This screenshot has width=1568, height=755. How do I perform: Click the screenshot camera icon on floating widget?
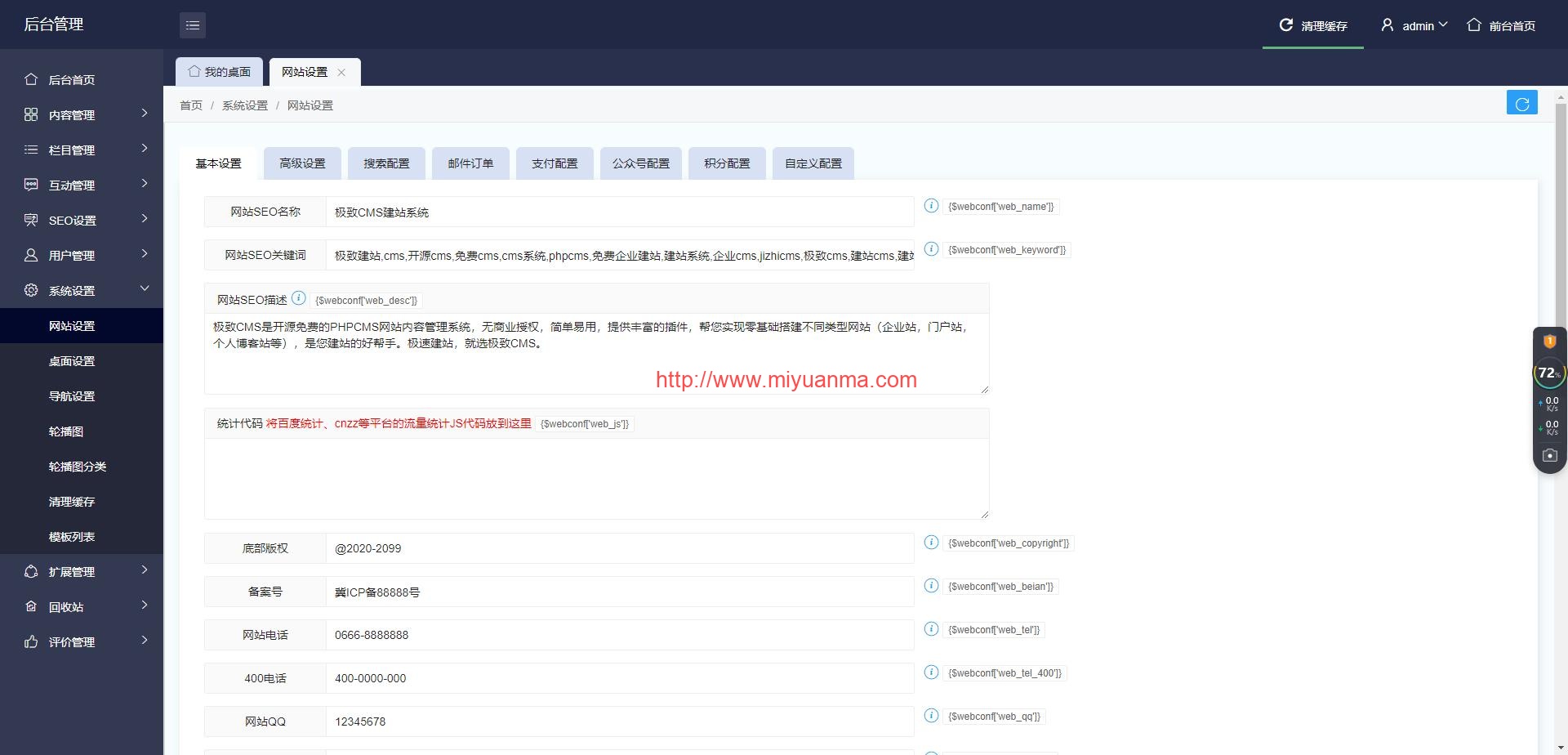(x=1549, y=455)
